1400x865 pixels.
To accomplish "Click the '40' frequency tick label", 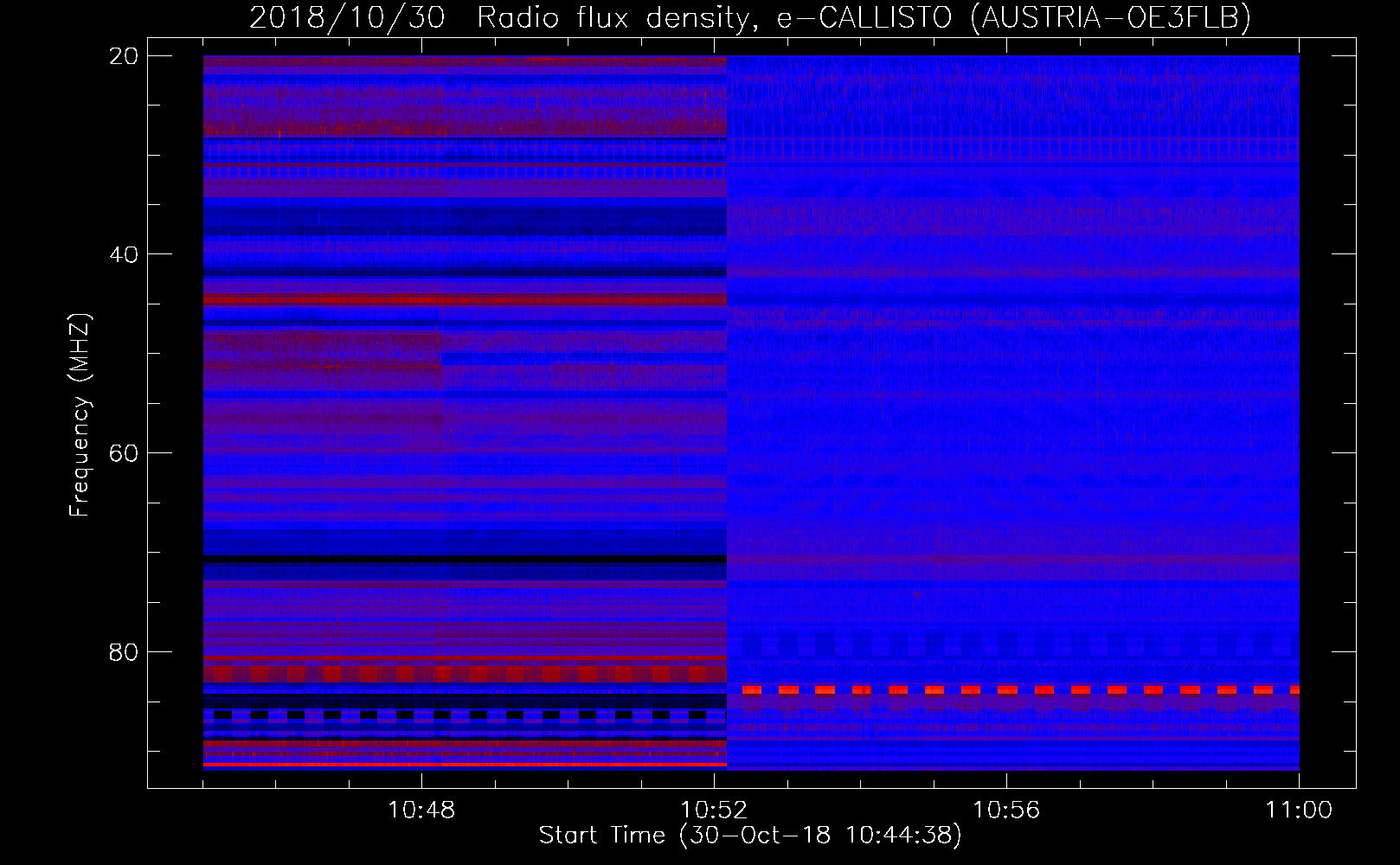I will point(125,254).
